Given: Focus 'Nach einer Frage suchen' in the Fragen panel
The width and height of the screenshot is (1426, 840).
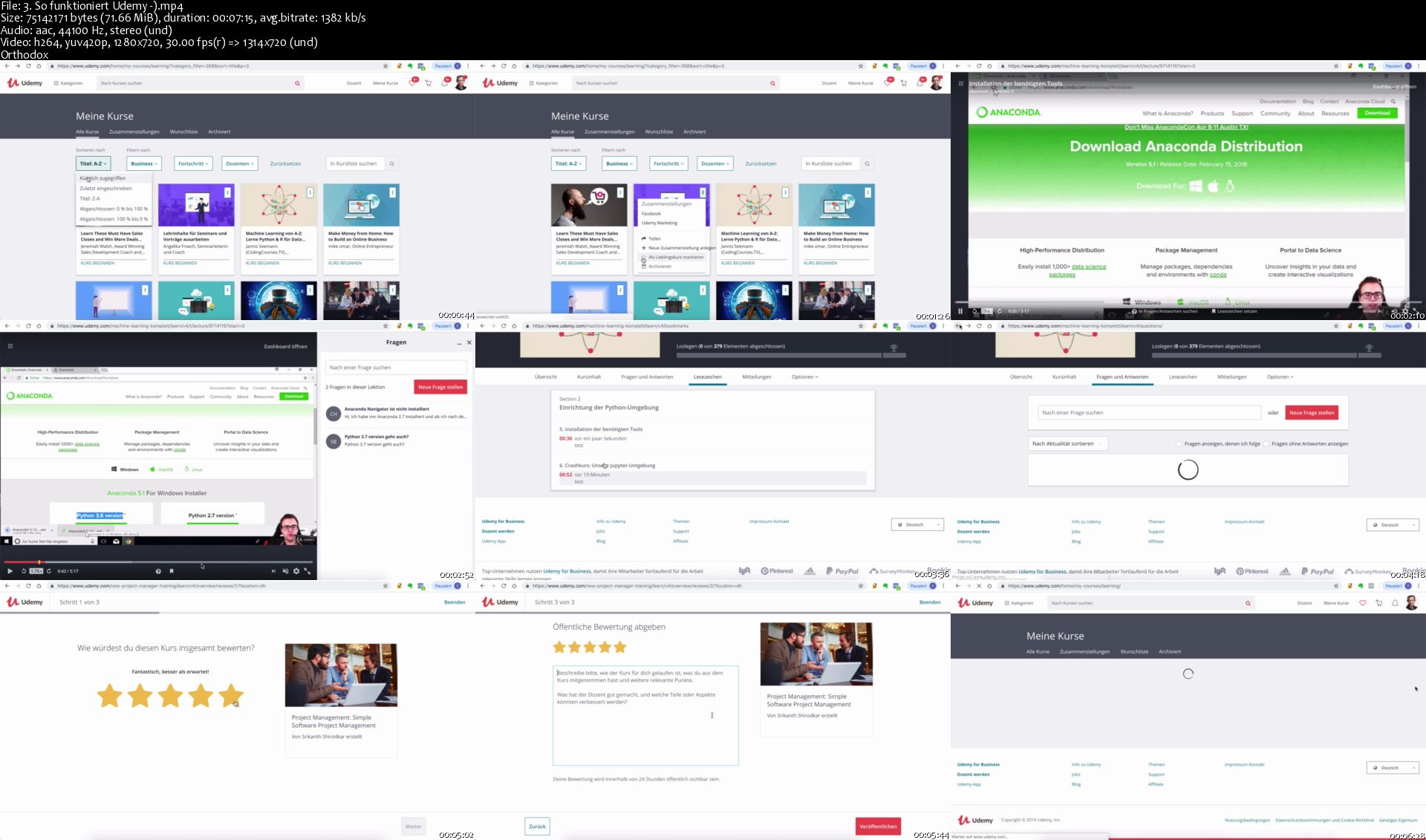Looking at the screenshot, I should click(396, 368).
